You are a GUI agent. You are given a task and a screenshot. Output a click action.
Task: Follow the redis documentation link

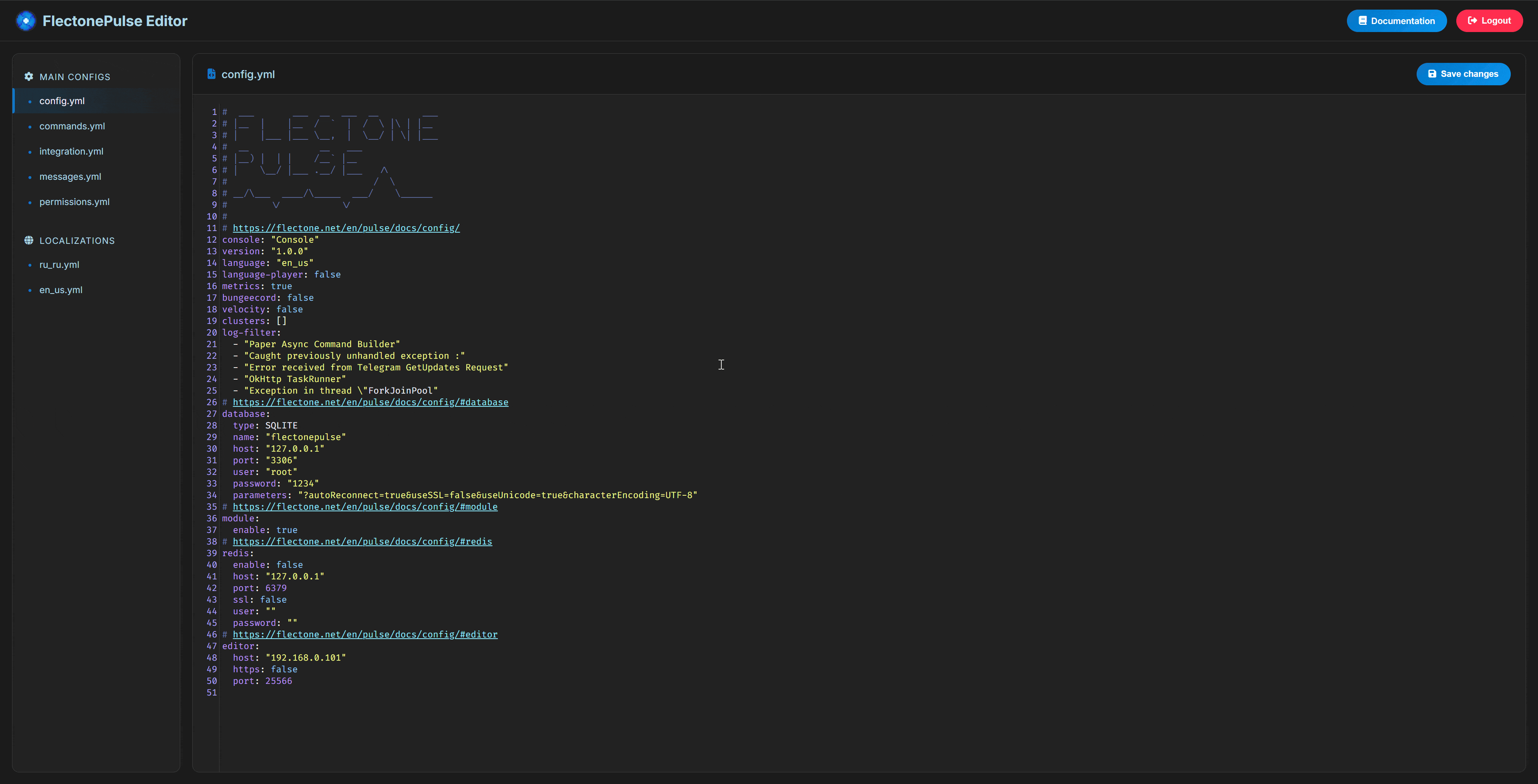coord(362,542)
